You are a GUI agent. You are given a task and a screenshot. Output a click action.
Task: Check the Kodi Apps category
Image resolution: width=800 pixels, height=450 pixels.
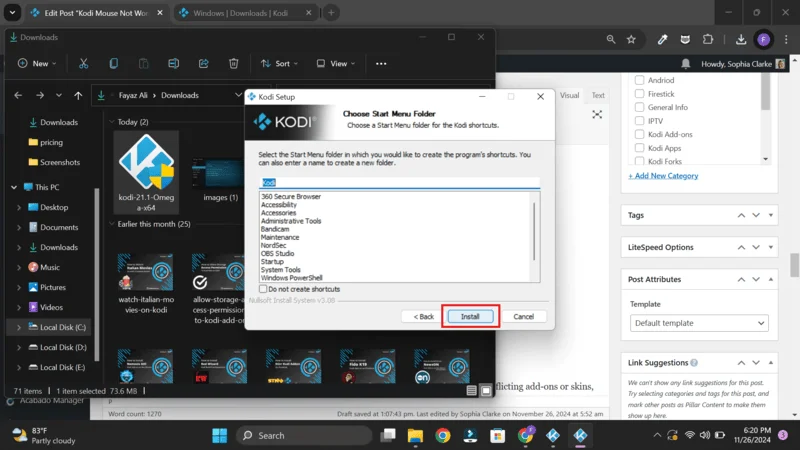[639, 148]
